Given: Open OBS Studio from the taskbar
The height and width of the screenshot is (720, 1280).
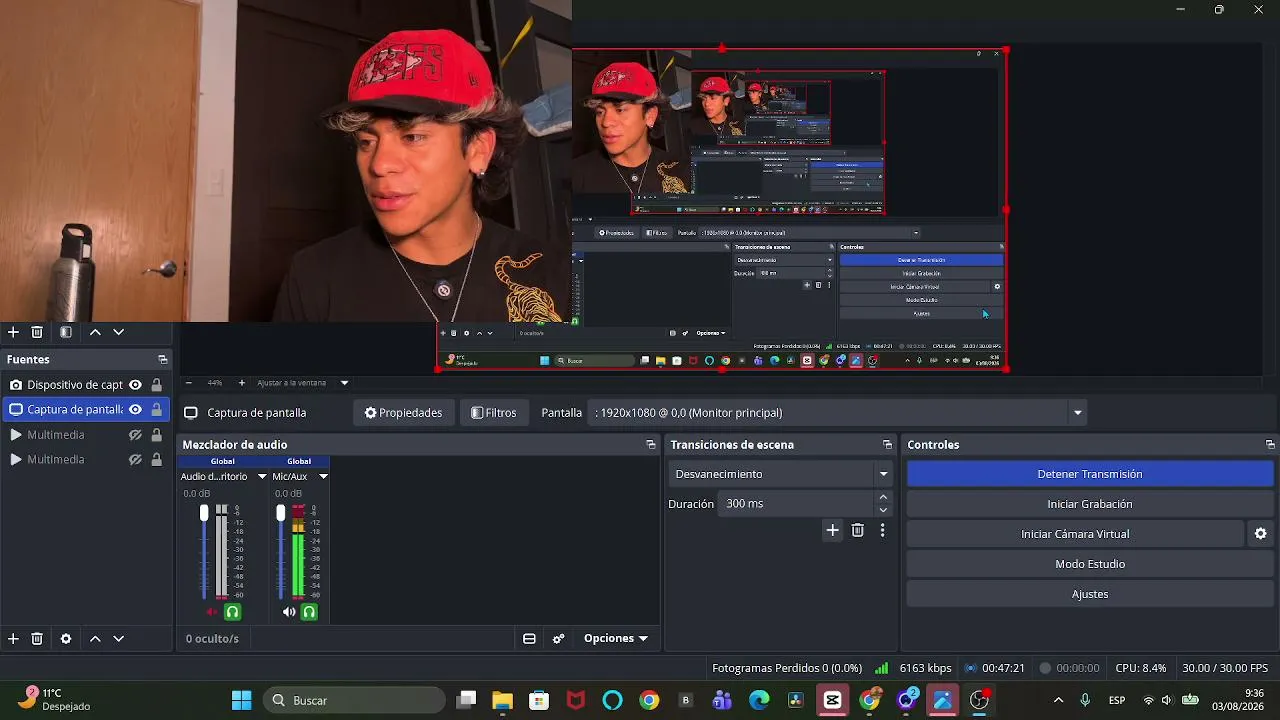Looking at the screenshot, I should click(979, 700).
